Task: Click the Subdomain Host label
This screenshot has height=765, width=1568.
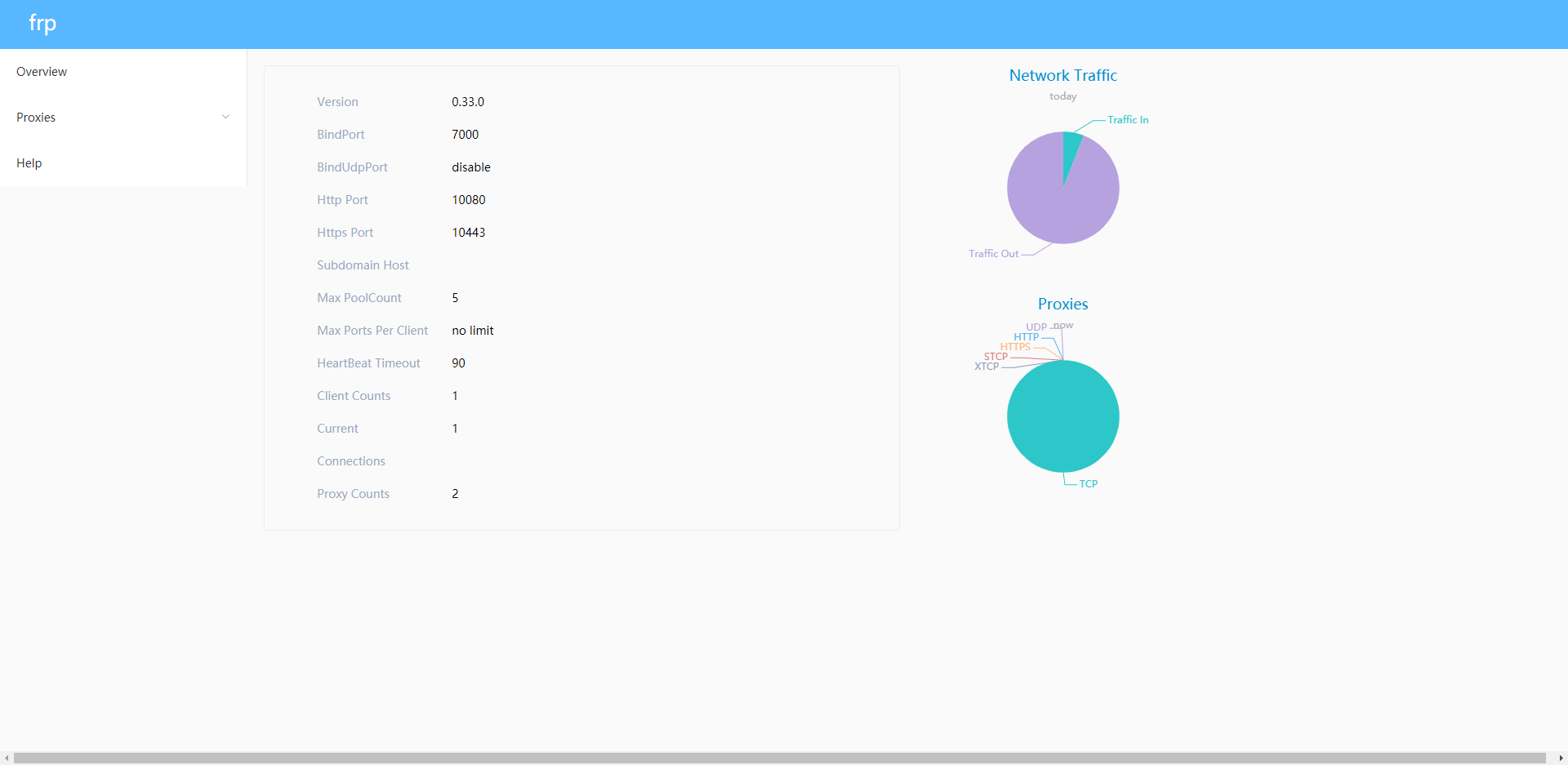Action: pos(363,265)
